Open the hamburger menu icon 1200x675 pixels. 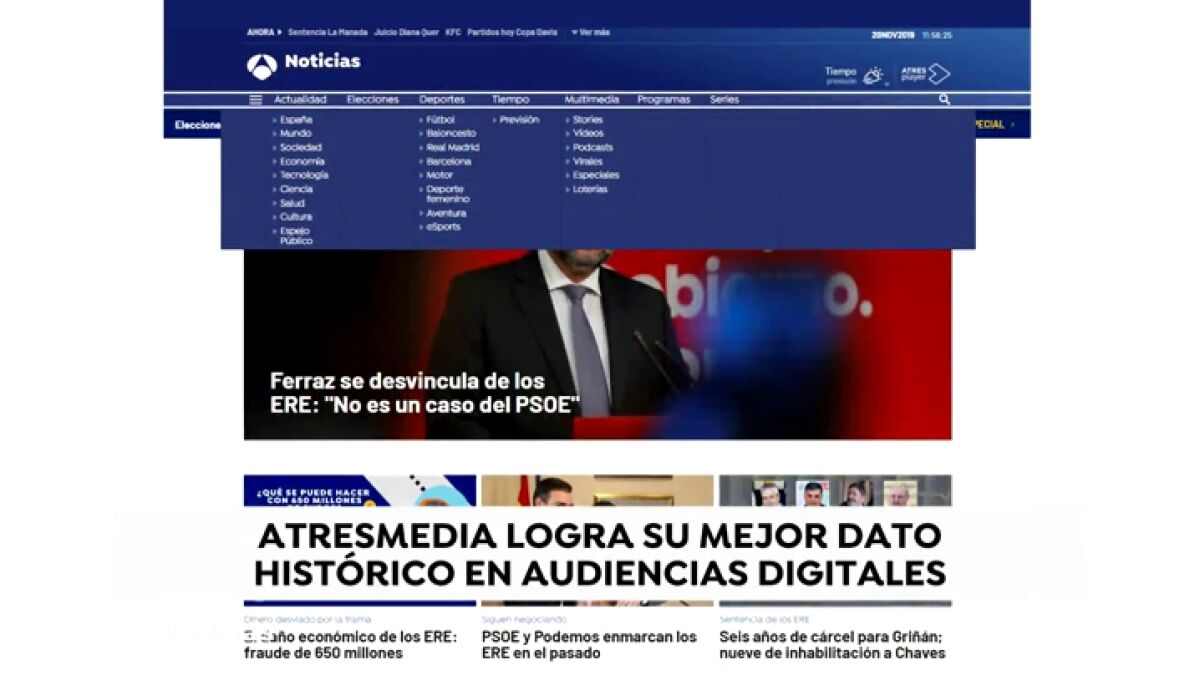point(256,100)
